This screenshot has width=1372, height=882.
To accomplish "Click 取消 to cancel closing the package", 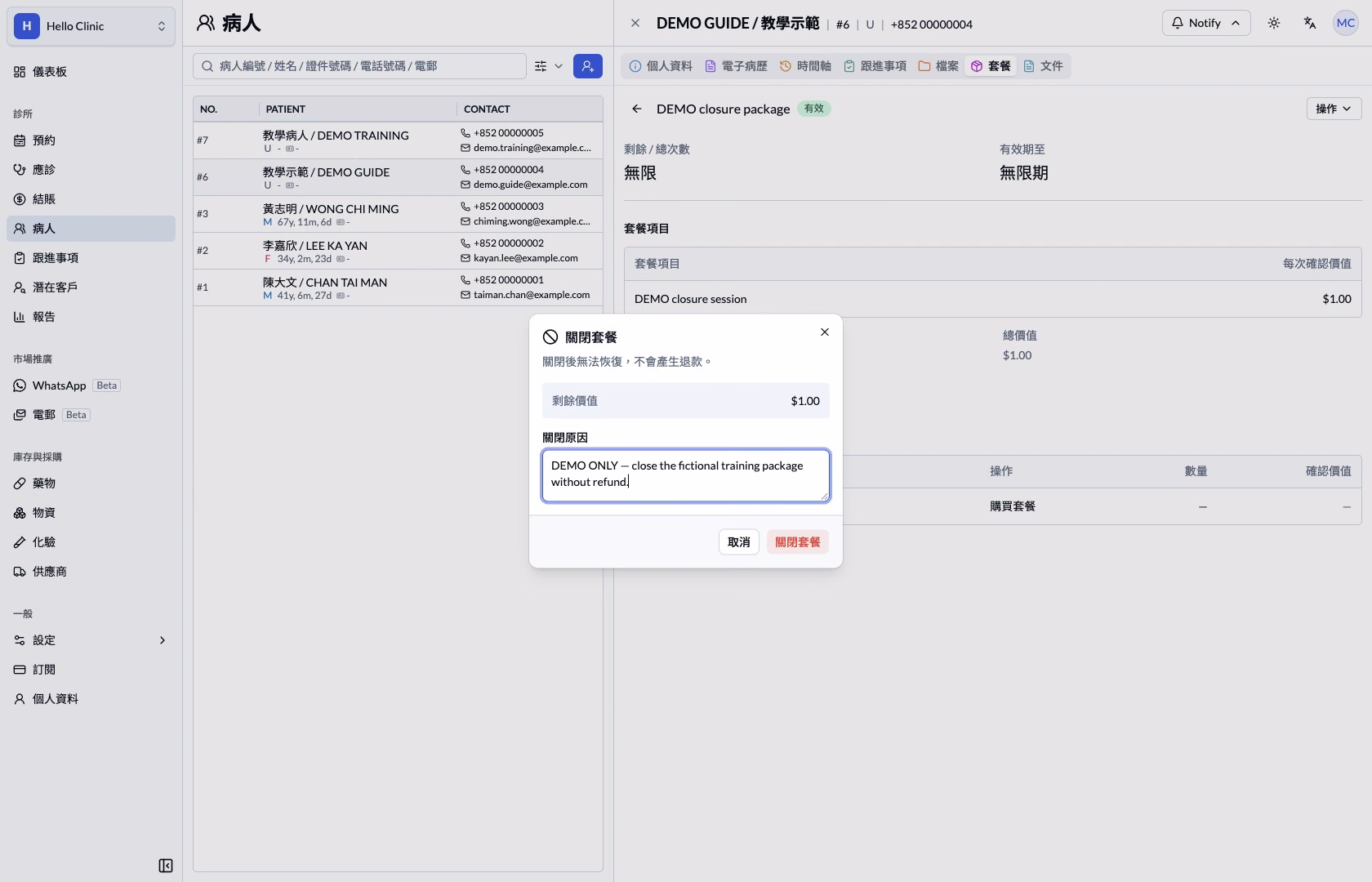I will point(739,542).
